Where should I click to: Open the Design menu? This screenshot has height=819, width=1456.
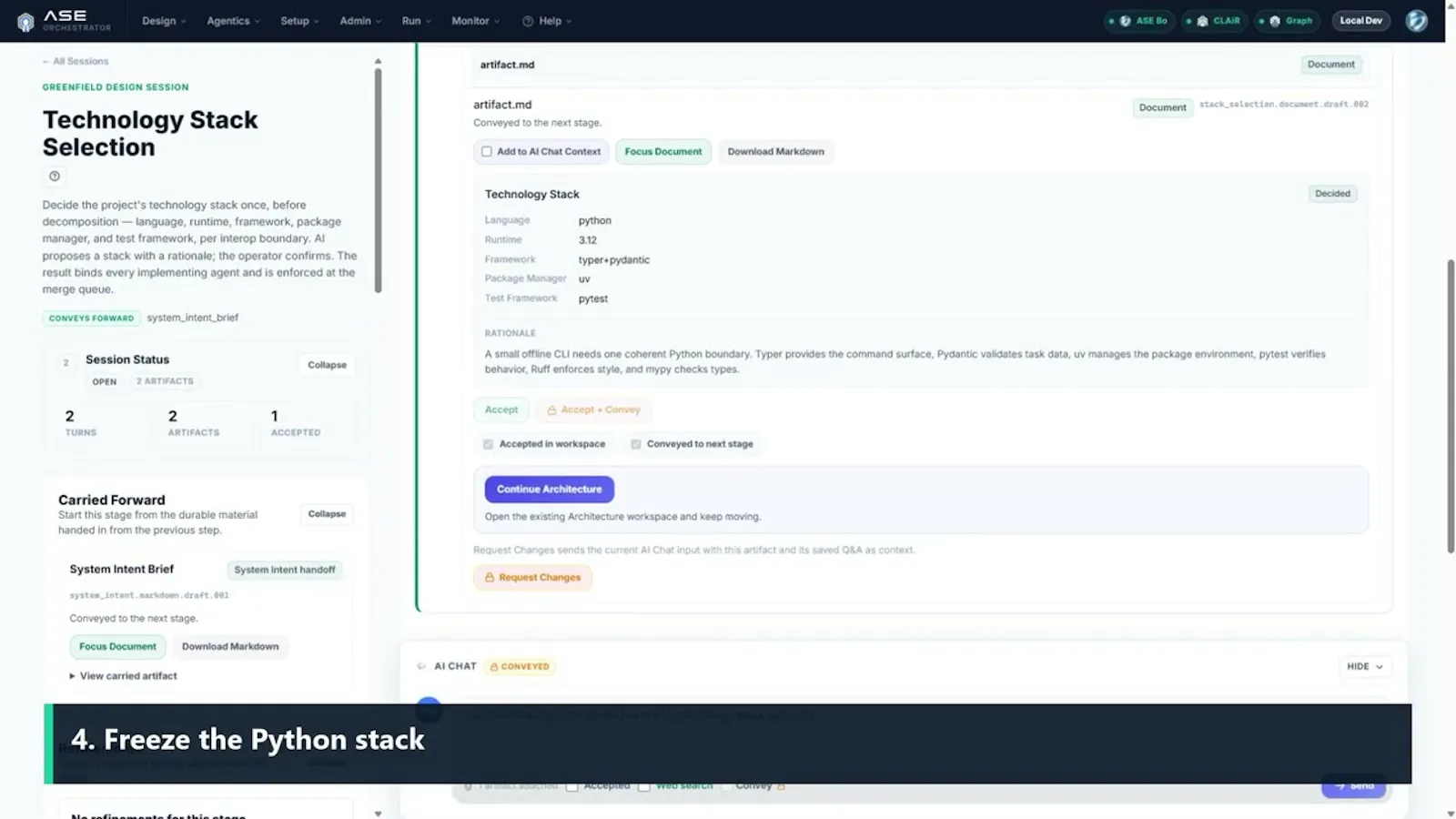164,21
